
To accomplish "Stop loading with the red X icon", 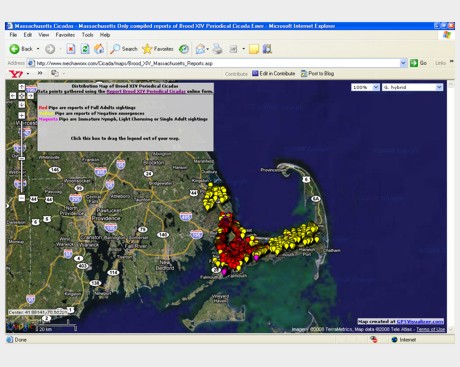I will coord(71,49).
